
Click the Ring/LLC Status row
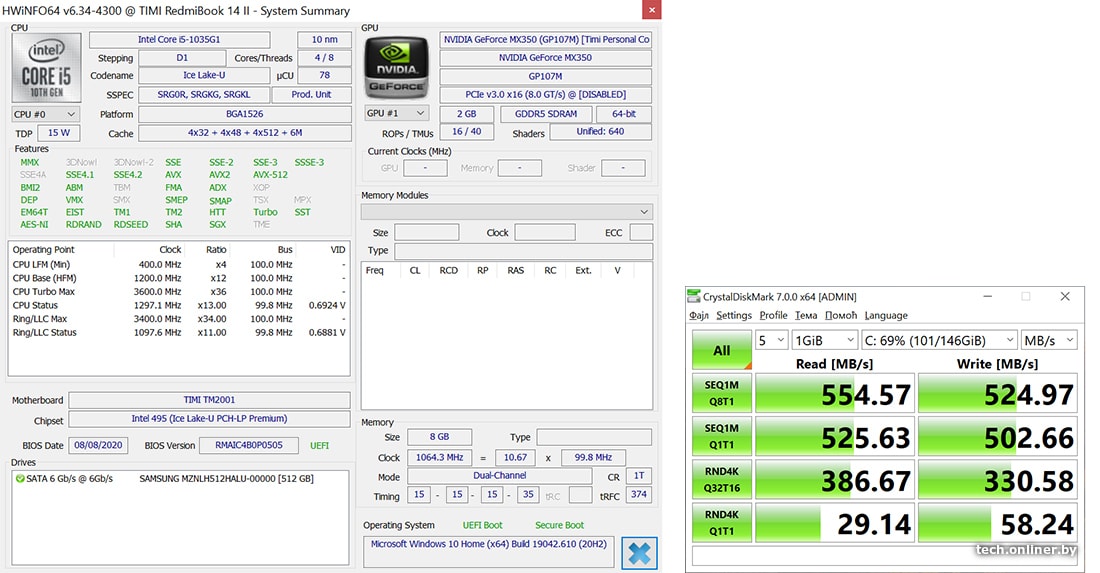tap(179, 332)
